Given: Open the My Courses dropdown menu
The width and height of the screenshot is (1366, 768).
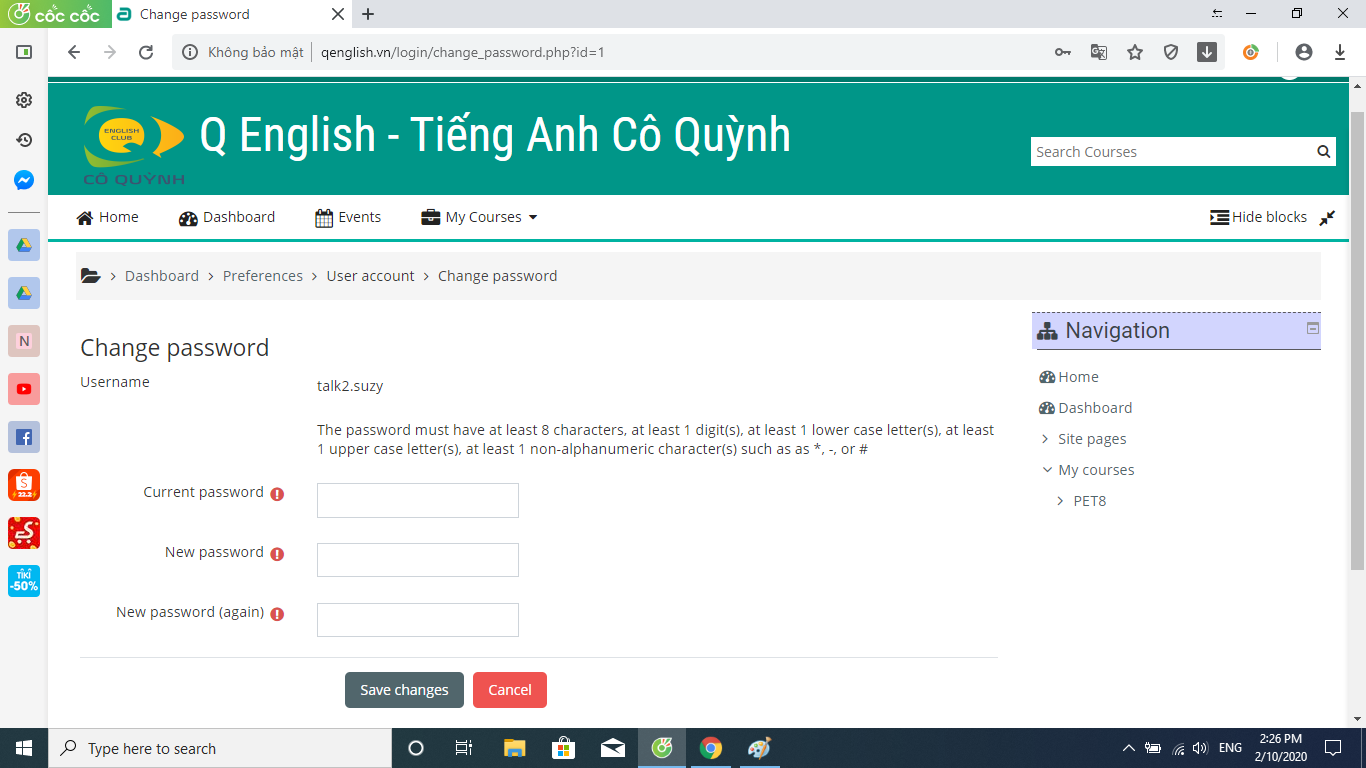Looking at the screenshot, I should pyautogui.click(x=480, y=217).
